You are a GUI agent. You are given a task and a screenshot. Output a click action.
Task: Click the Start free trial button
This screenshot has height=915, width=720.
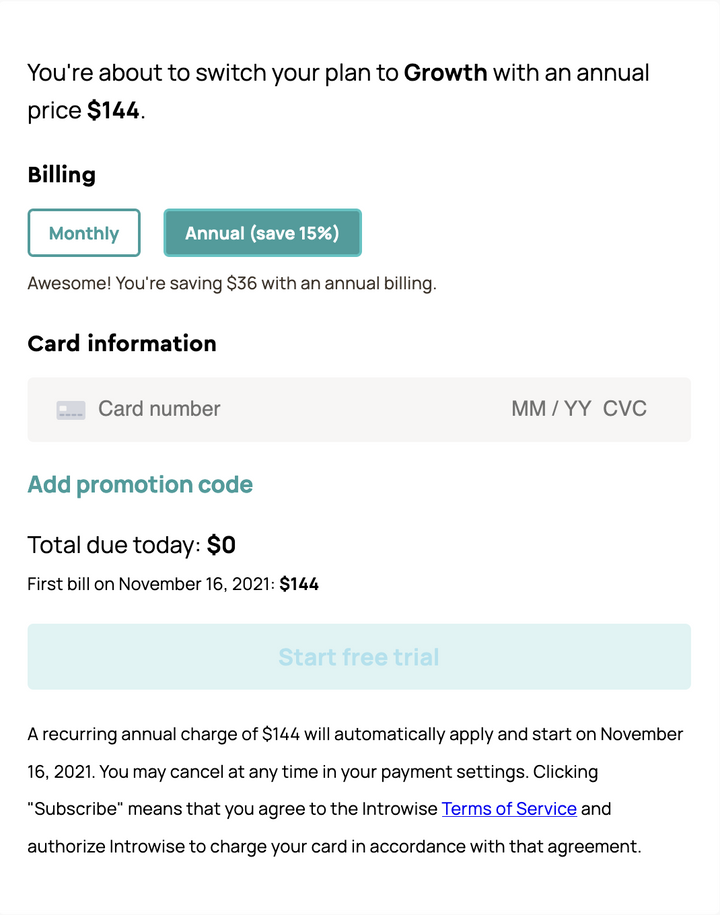coord(359,656)
